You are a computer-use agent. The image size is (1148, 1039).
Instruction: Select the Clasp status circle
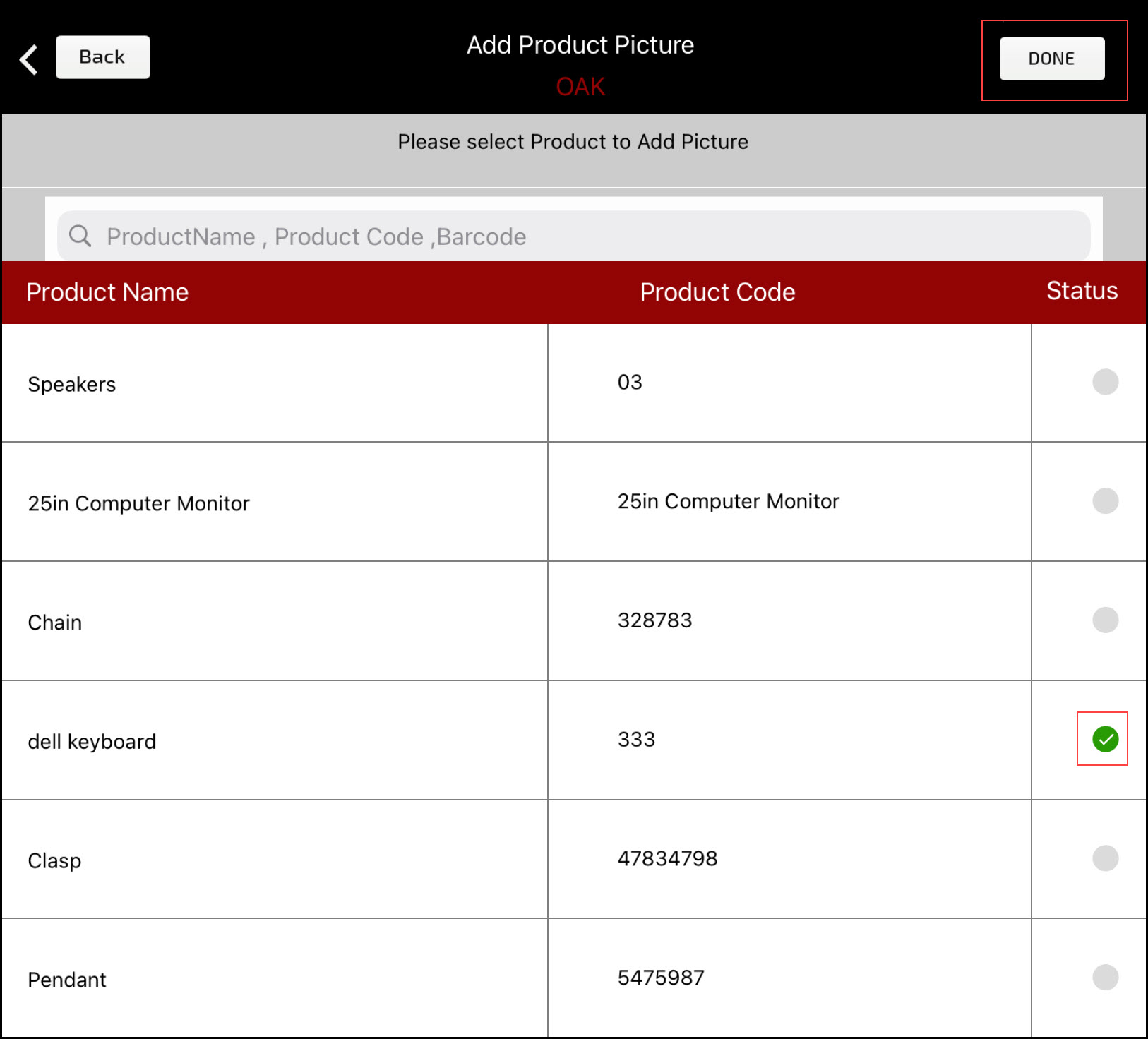click(x=1105, y=858)
